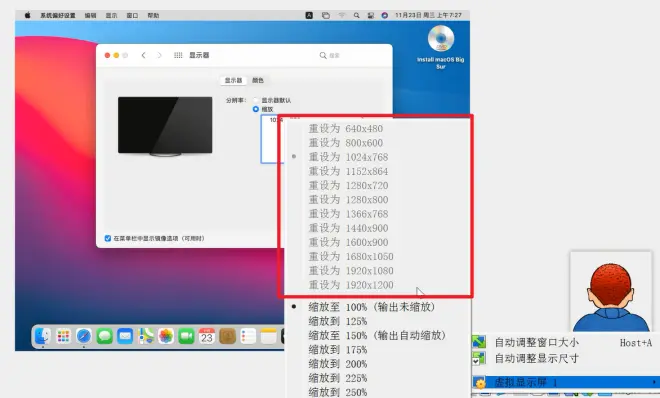
Task: Choose 重设为 1152x864
Action: point(348,172)
